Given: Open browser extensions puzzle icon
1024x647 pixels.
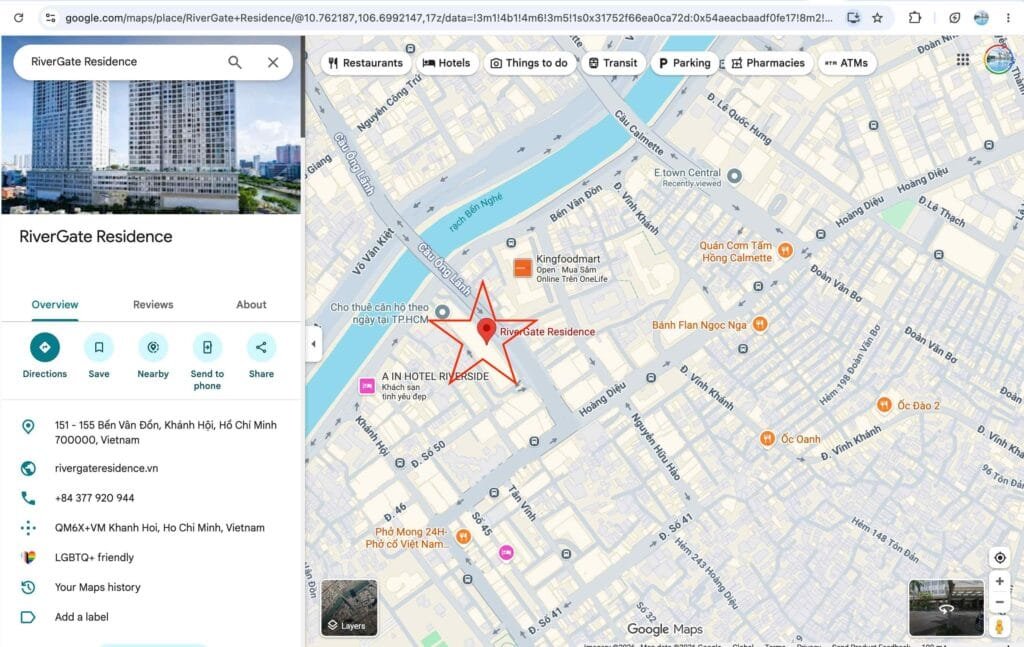Looking at the screenshot, I should pyautogui.click(x=915, y=18).
